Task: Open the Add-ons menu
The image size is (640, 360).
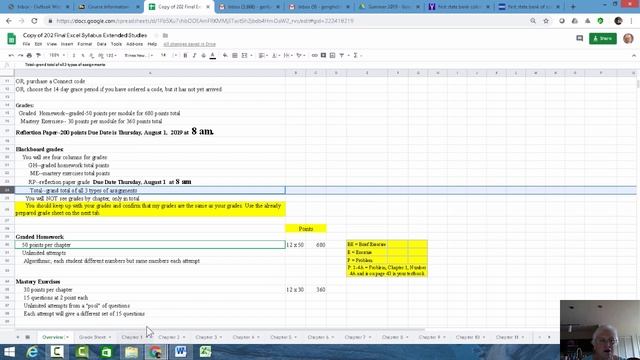Action: click(x=134, y=44)
